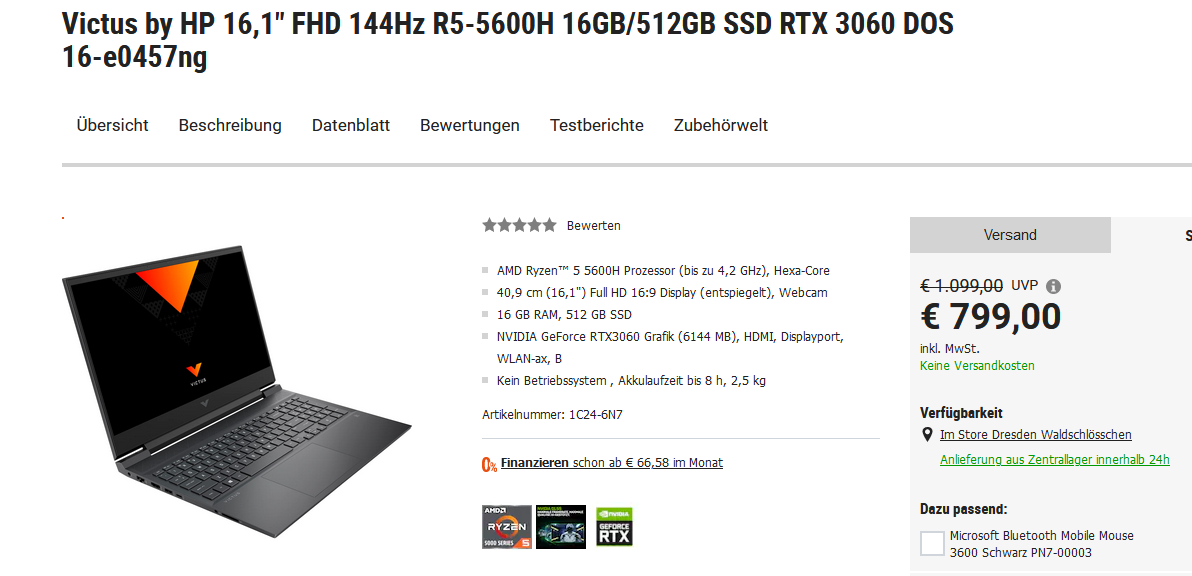
Task: Click the NVIDIA GeForce RTX badge
Action: point(614,527)
